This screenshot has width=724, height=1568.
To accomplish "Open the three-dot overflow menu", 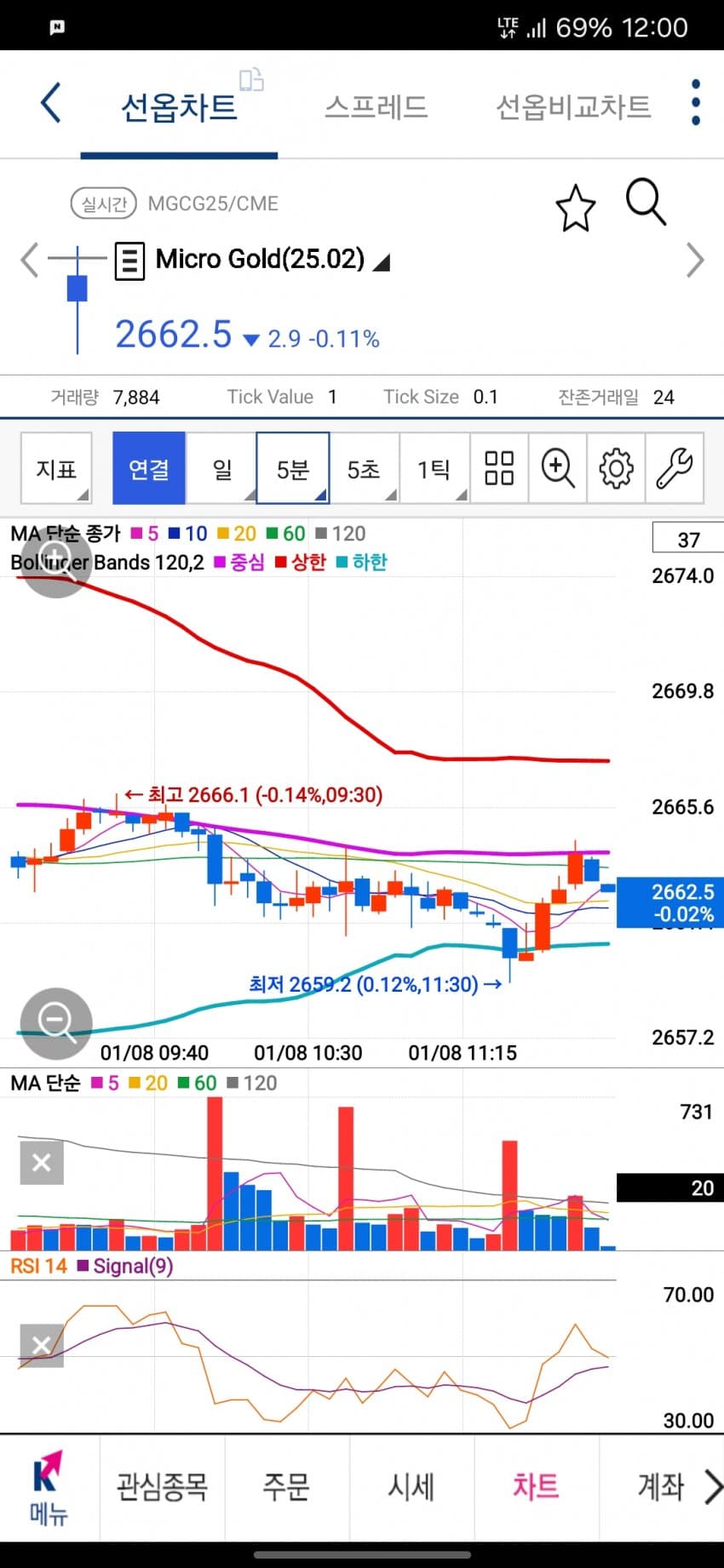I will 695,103.
